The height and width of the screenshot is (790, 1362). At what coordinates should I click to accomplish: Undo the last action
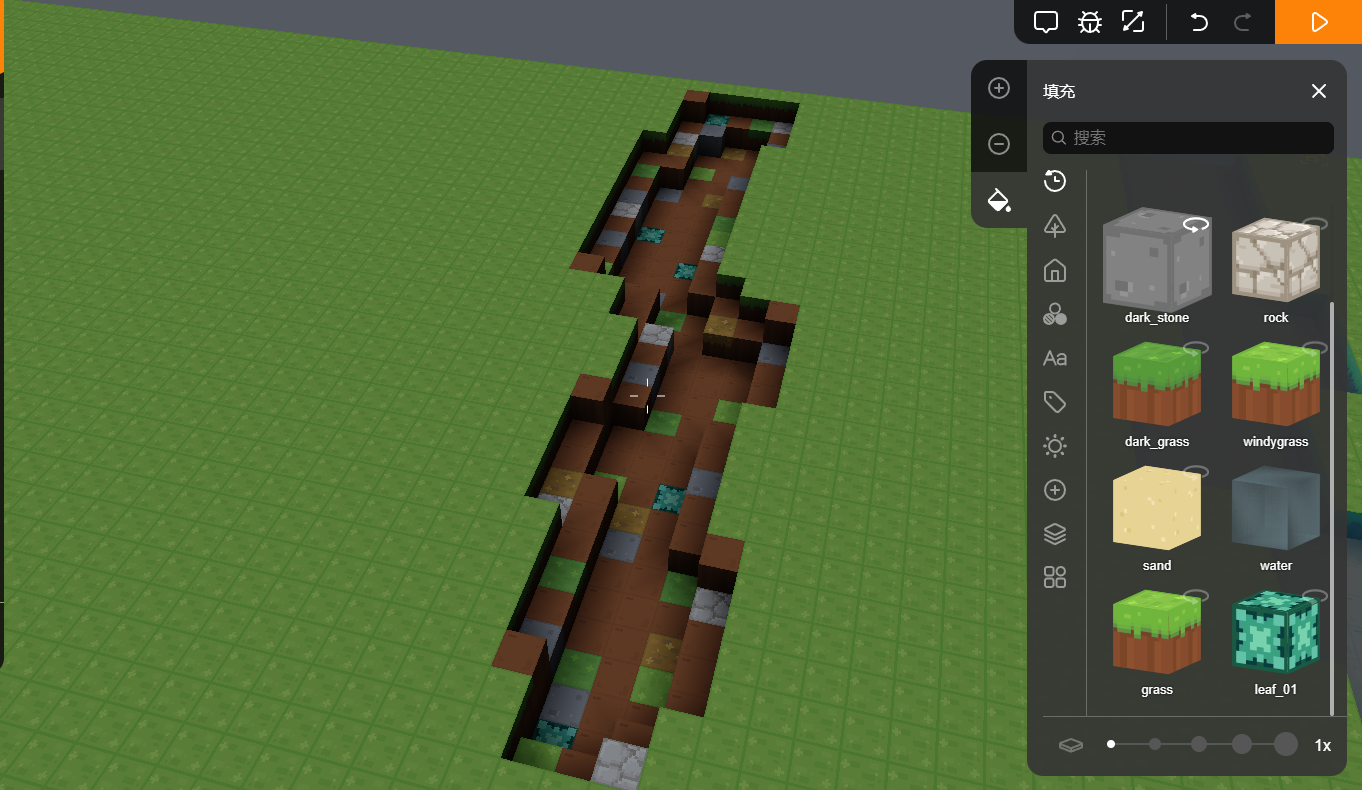pyautogui.click(x=1199, y=22)
